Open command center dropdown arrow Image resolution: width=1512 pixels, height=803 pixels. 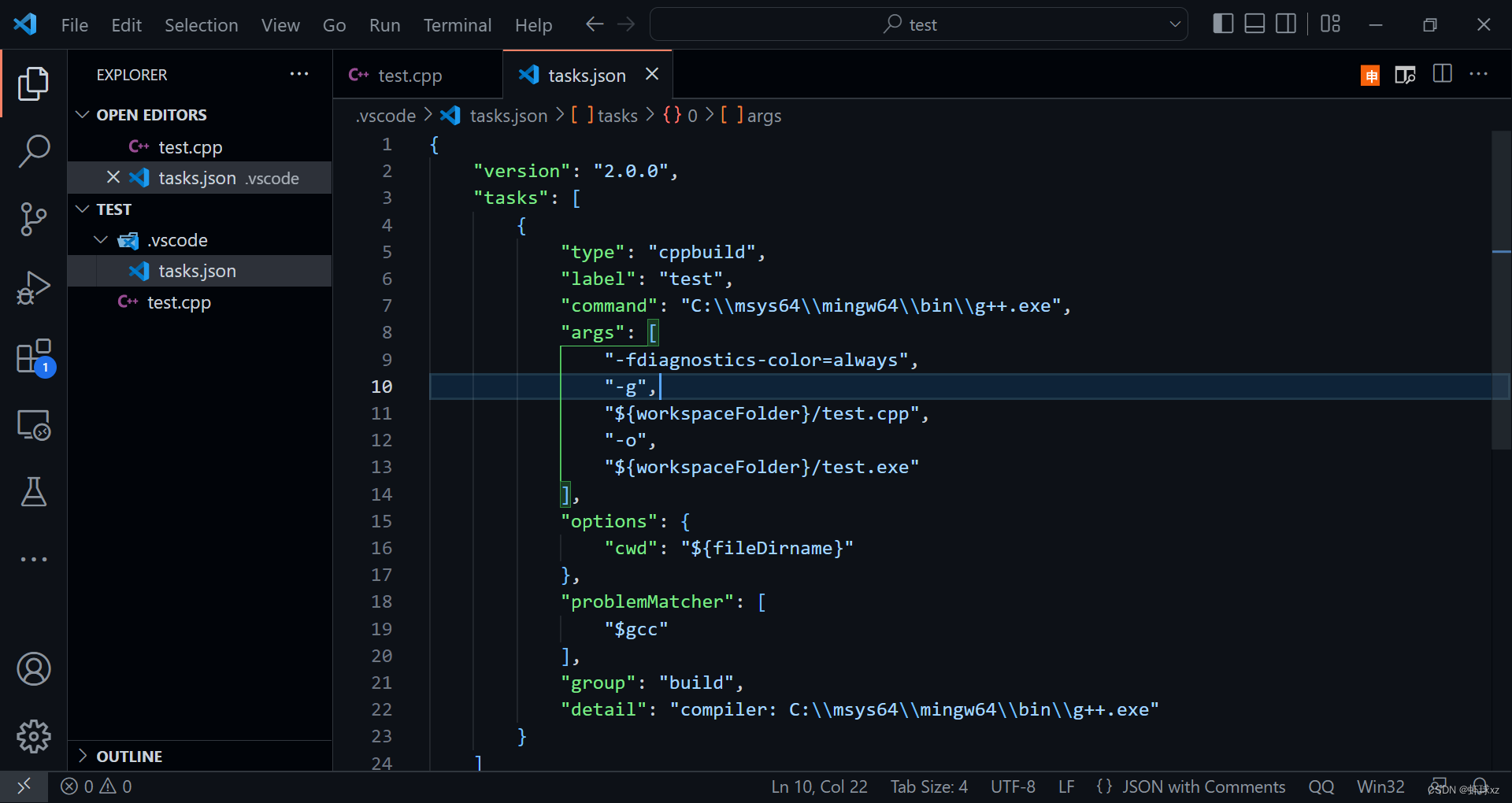coord(1175,24)
